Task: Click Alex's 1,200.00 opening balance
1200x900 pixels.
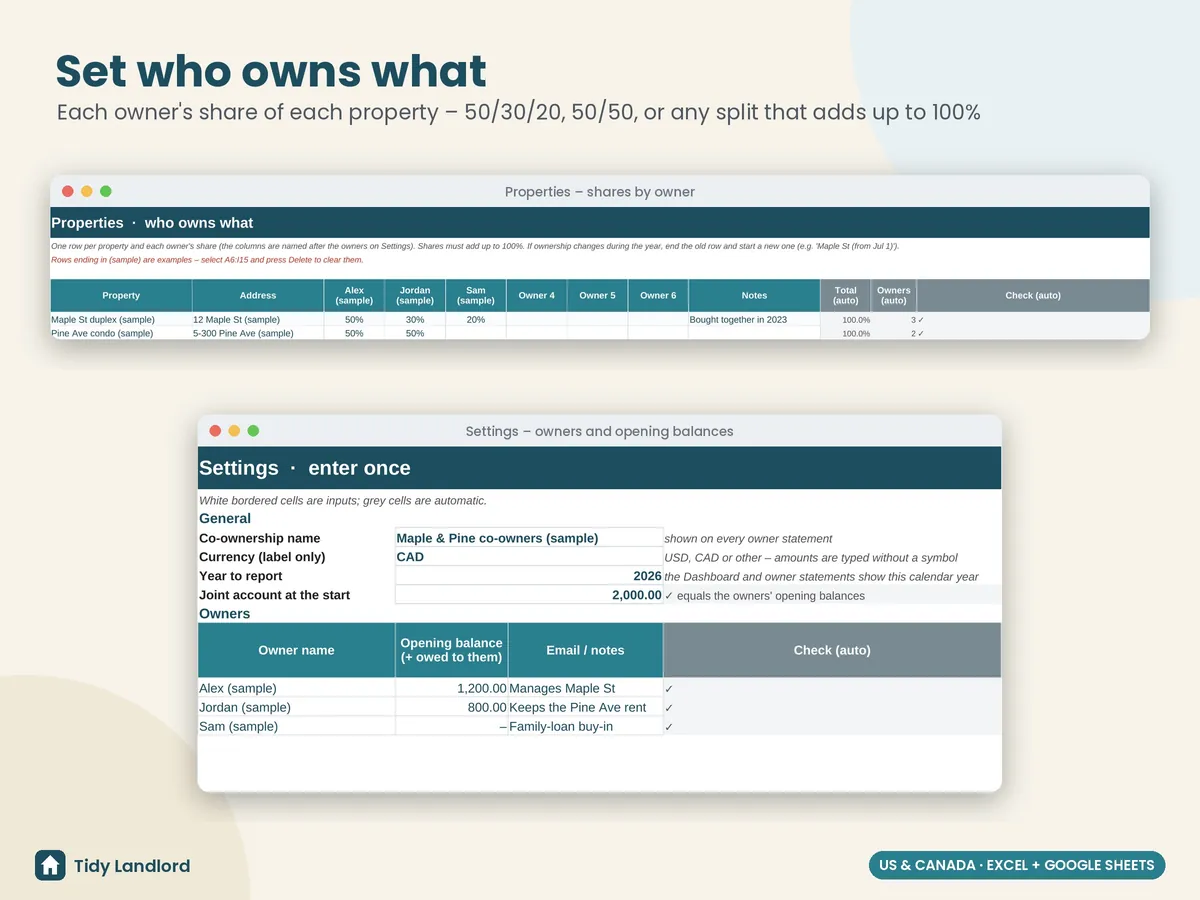Action: 452,688
